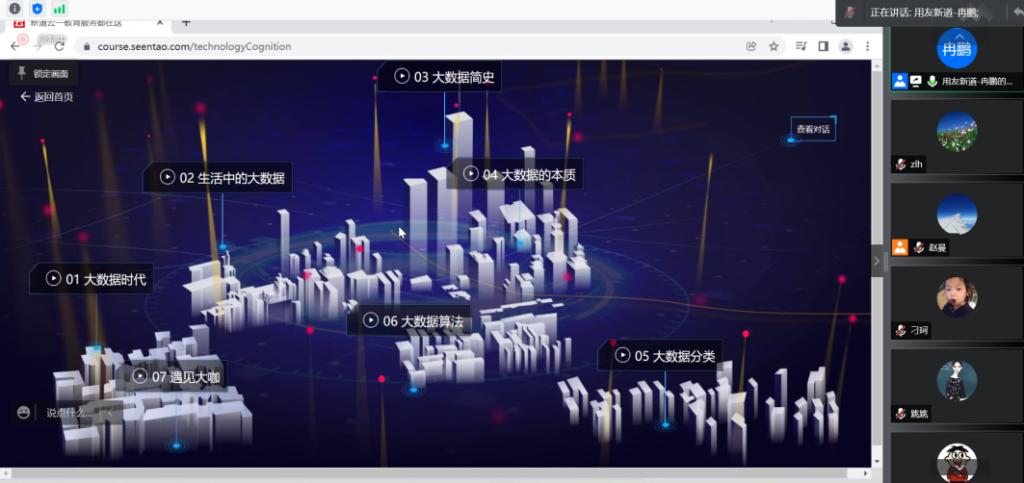This screenshot has width=1024, height=483.
Task: Open Chrome three-dot menu
Action: pyautogui.click(x=868, y=46)
